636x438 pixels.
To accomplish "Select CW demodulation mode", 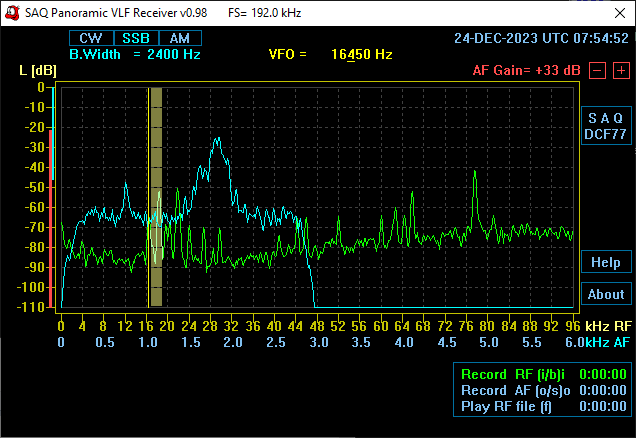I will pyautogui.click(x=90, y=38).
